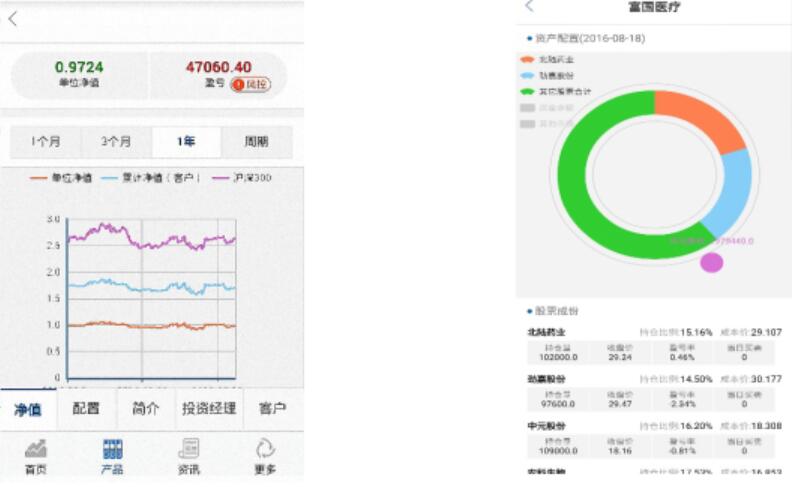The height and width of the screenshot is (487, 794).
Task: Tap the purple dot below donut chart
Action: coord(711,263)
